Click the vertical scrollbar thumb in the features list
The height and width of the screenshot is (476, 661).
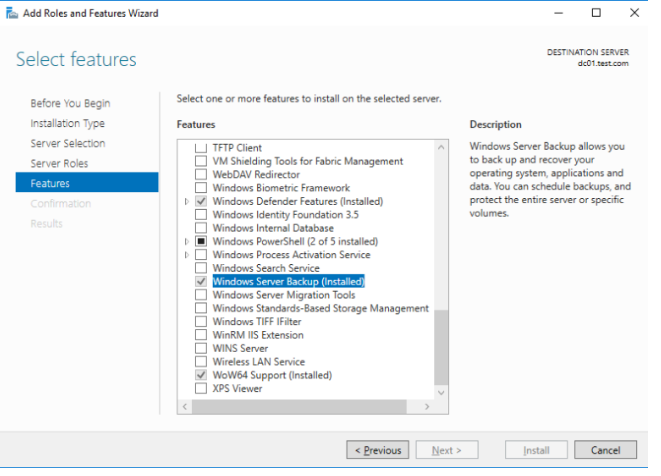tap(441, 347)
